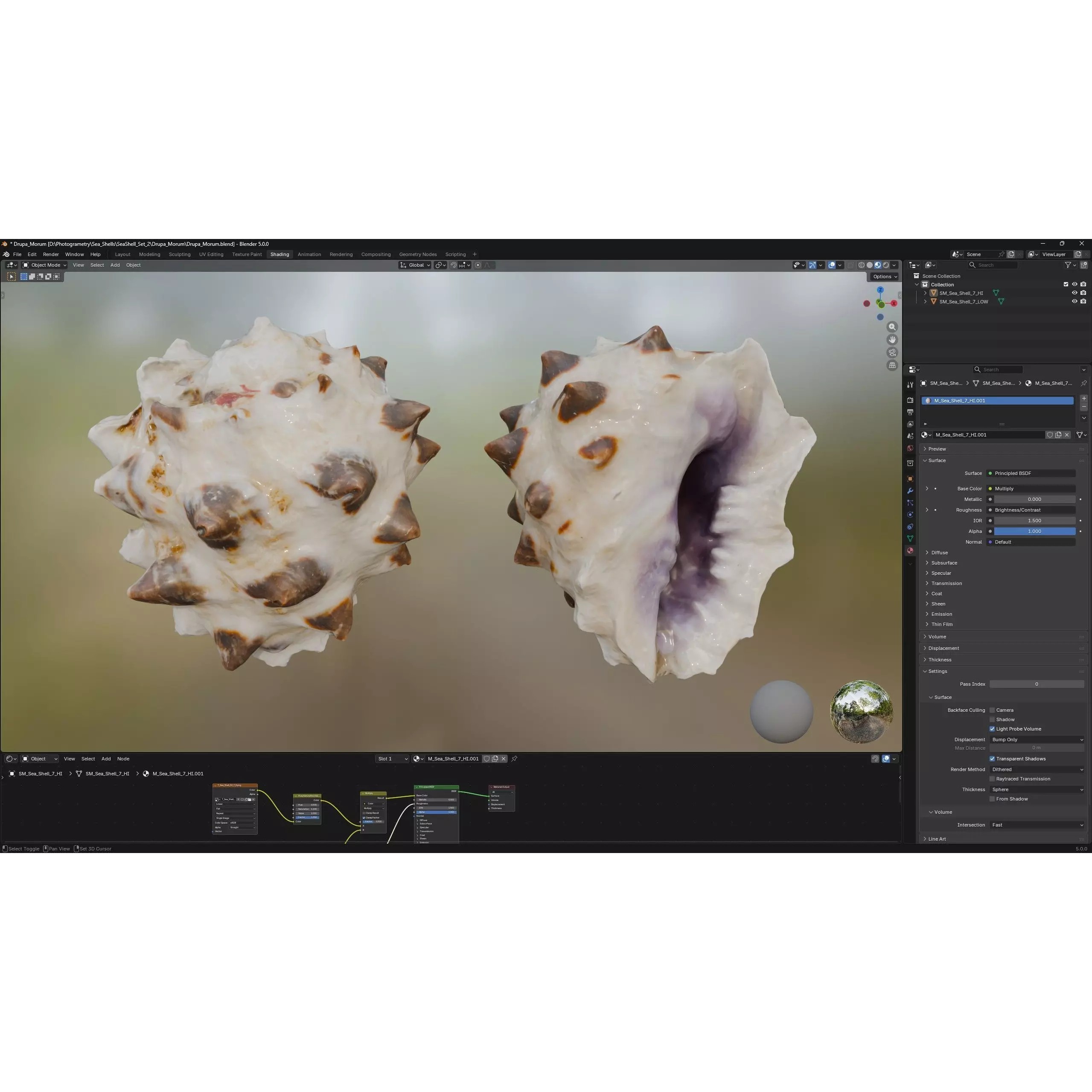Open the Modifier Properties wrench tab
Viewport: 1092px width, 1092px height.
pos(910,490)
